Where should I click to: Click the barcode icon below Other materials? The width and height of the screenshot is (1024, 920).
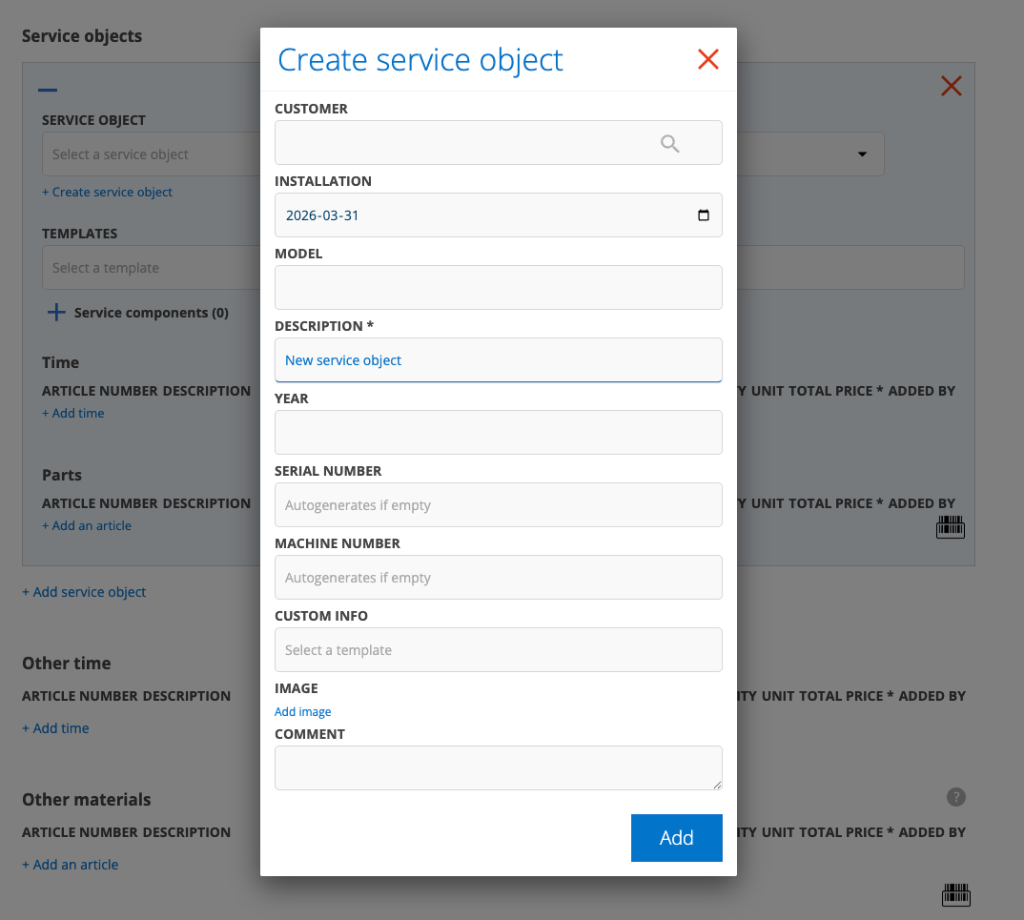[956, 894]
